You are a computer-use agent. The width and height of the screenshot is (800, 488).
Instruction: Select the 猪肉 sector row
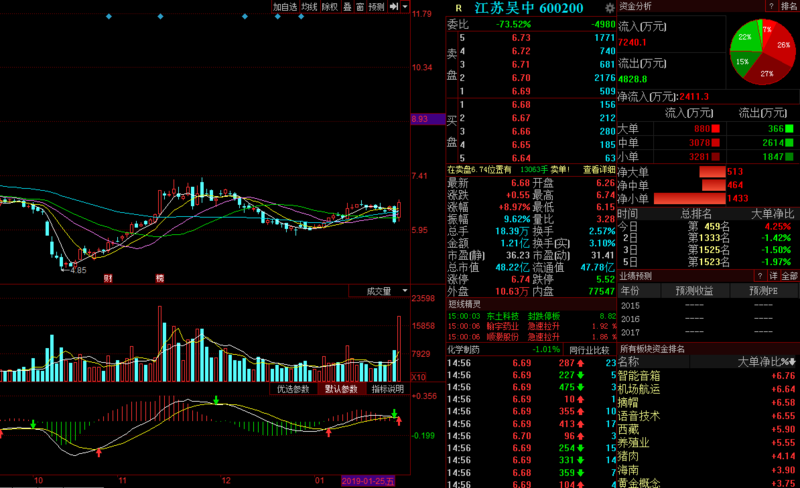pyautogui.click(x=707, y=456)
